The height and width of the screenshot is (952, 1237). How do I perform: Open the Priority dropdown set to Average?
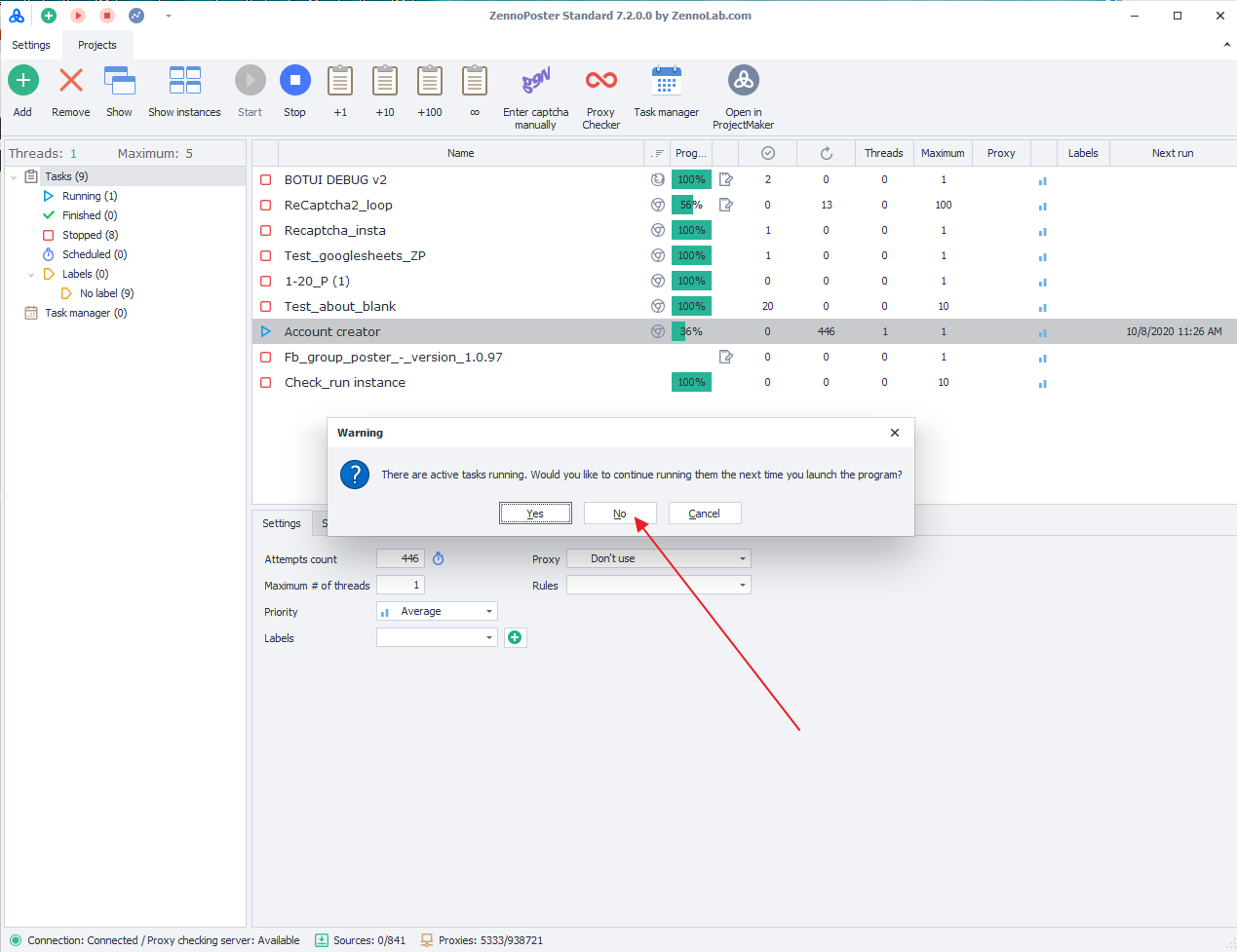tap(437, 612)
